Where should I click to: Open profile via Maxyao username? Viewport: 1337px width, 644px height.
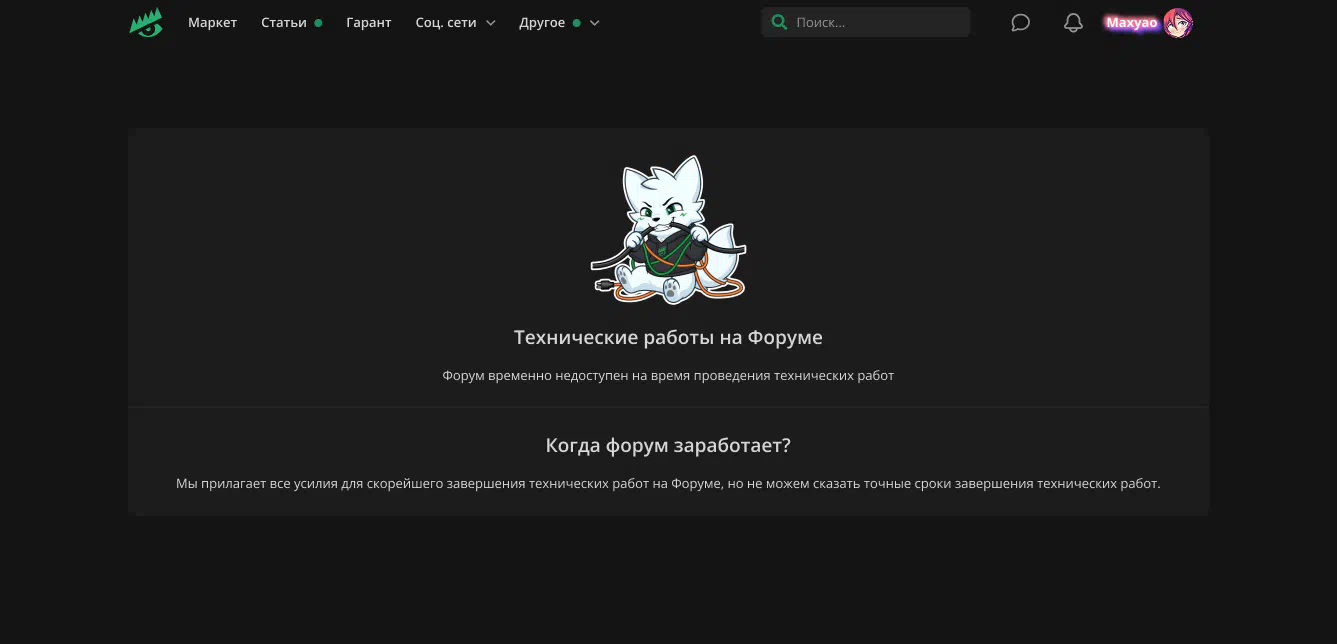(x=1131, y=22)
